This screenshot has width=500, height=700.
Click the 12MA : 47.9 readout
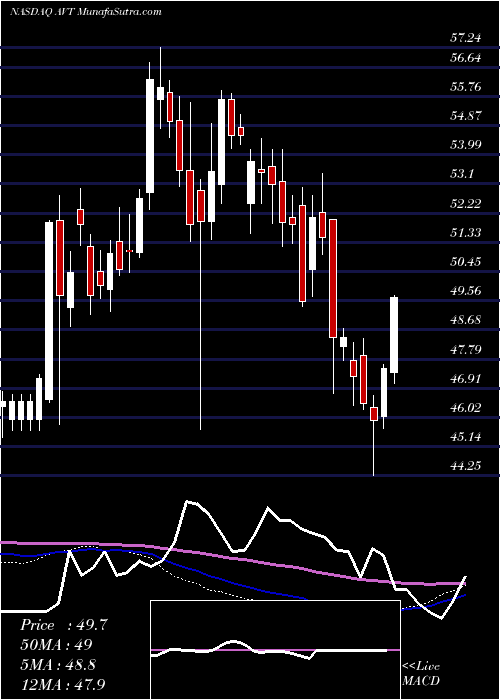(65, 683)
